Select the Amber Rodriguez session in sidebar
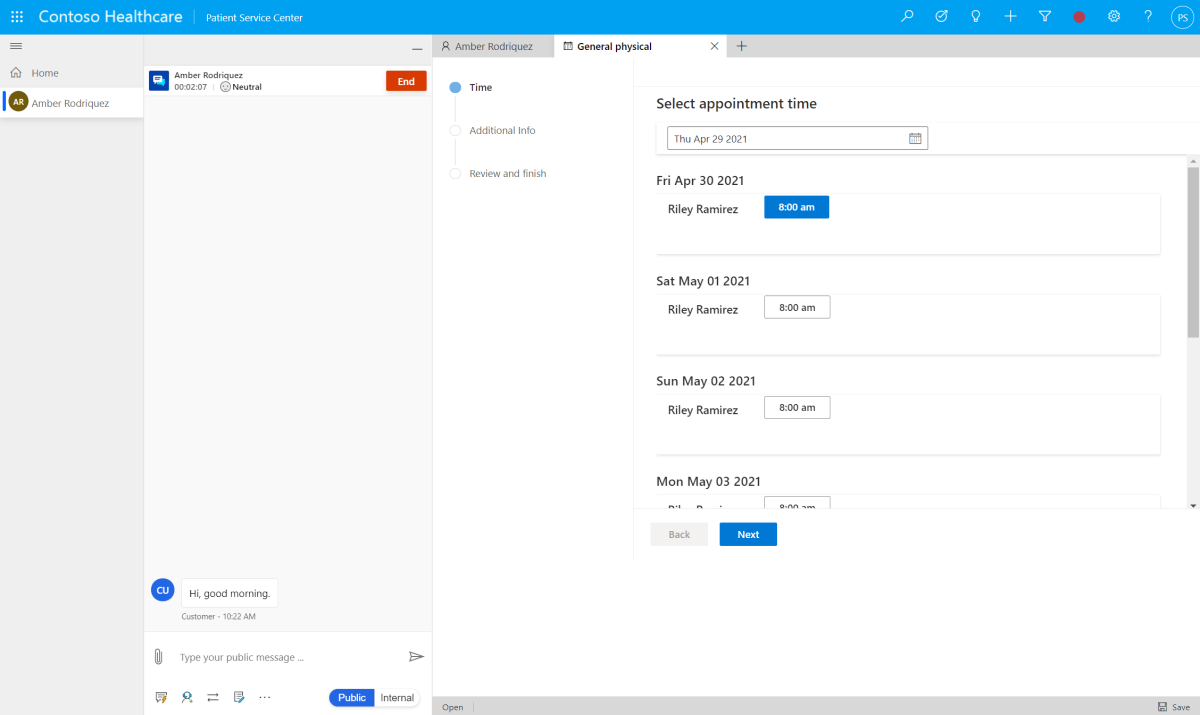This screenshot has height=715, width=1200. (72, 103)
